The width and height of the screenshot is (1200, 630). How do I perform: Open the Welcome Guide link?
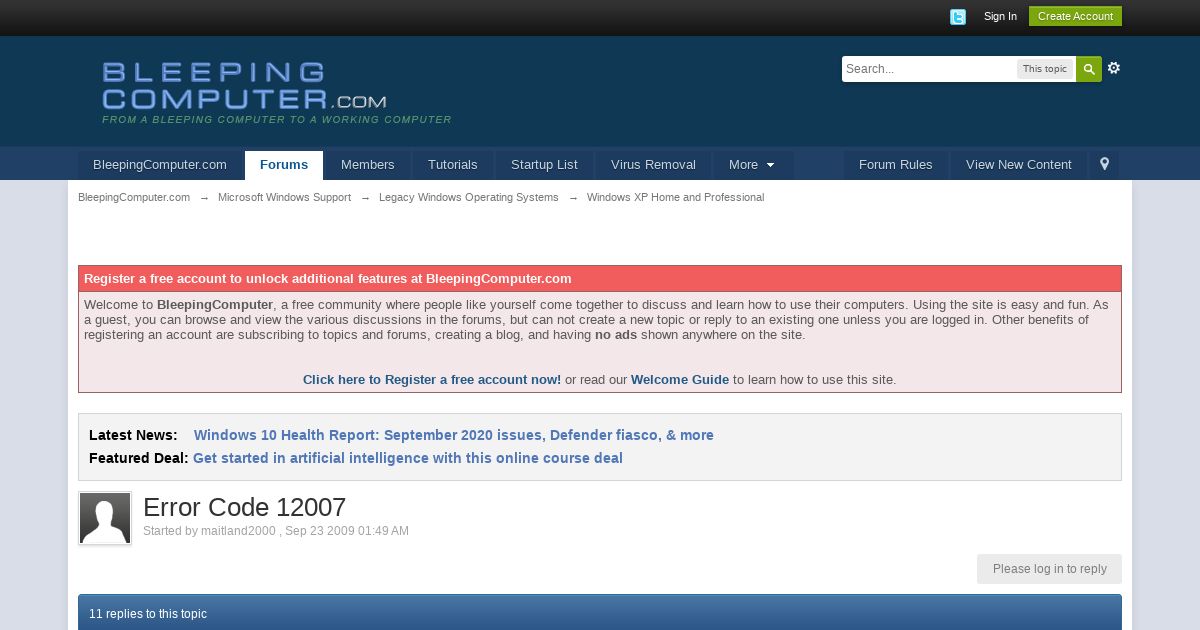(x=680, y=380)
